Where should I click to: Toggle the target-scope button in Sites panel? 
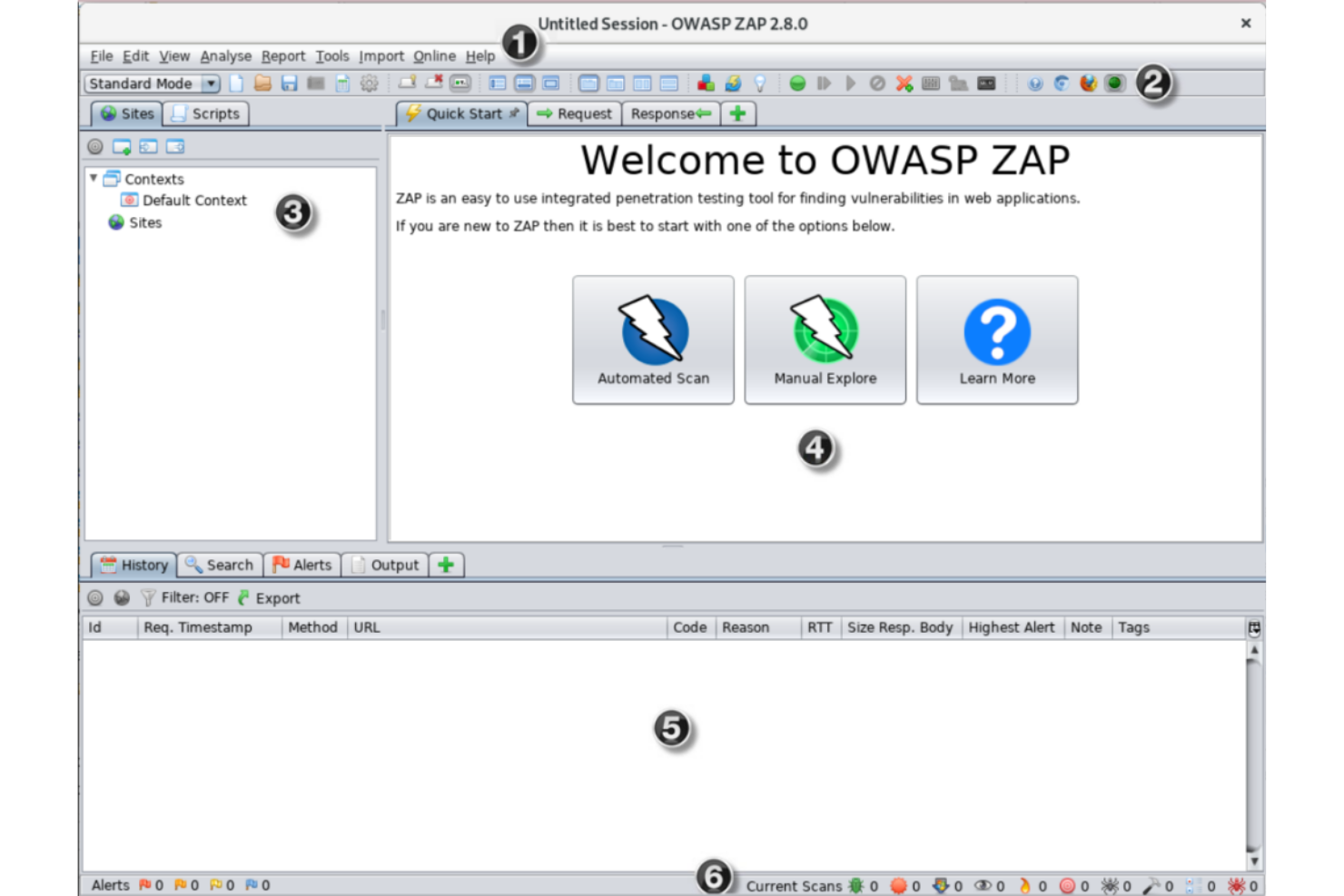pyautogui.click(x=95, y=146)
